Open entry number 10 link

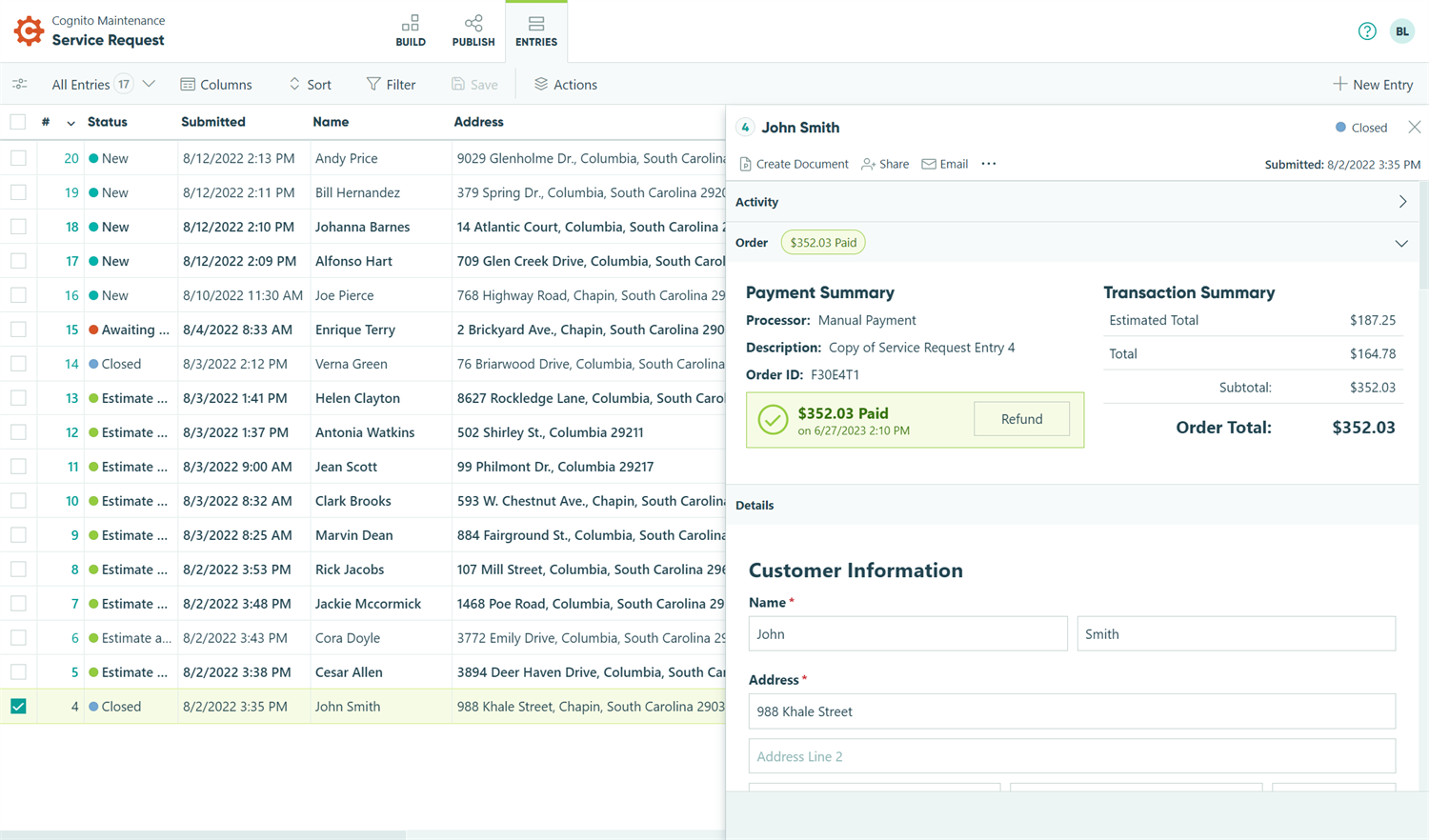pos(71,501)
